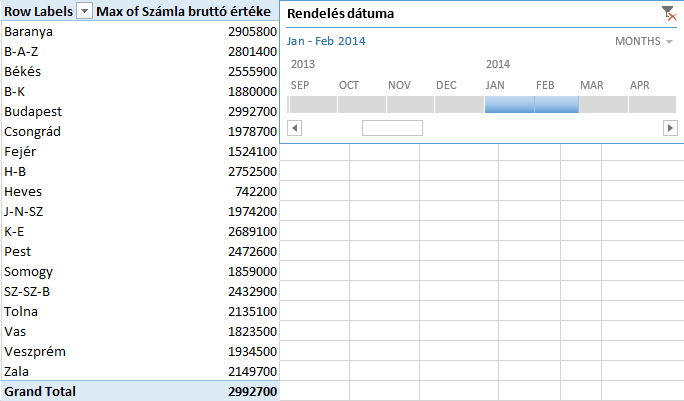This screenshot has height=401, width=684.
Task: Select the JAN 2014 timeline segment
Action: coord(509,105)
